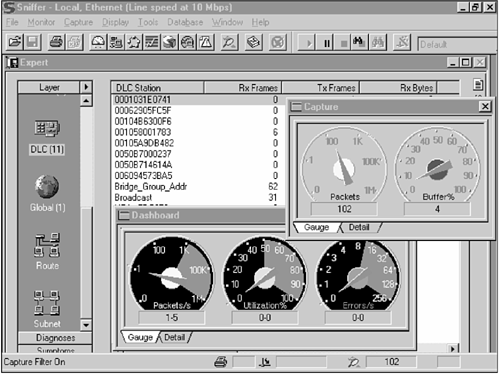This screenshot has width=500, height=374.
Task: Click the Packets gauge in Capture window
Action: [x=344, y=165]
